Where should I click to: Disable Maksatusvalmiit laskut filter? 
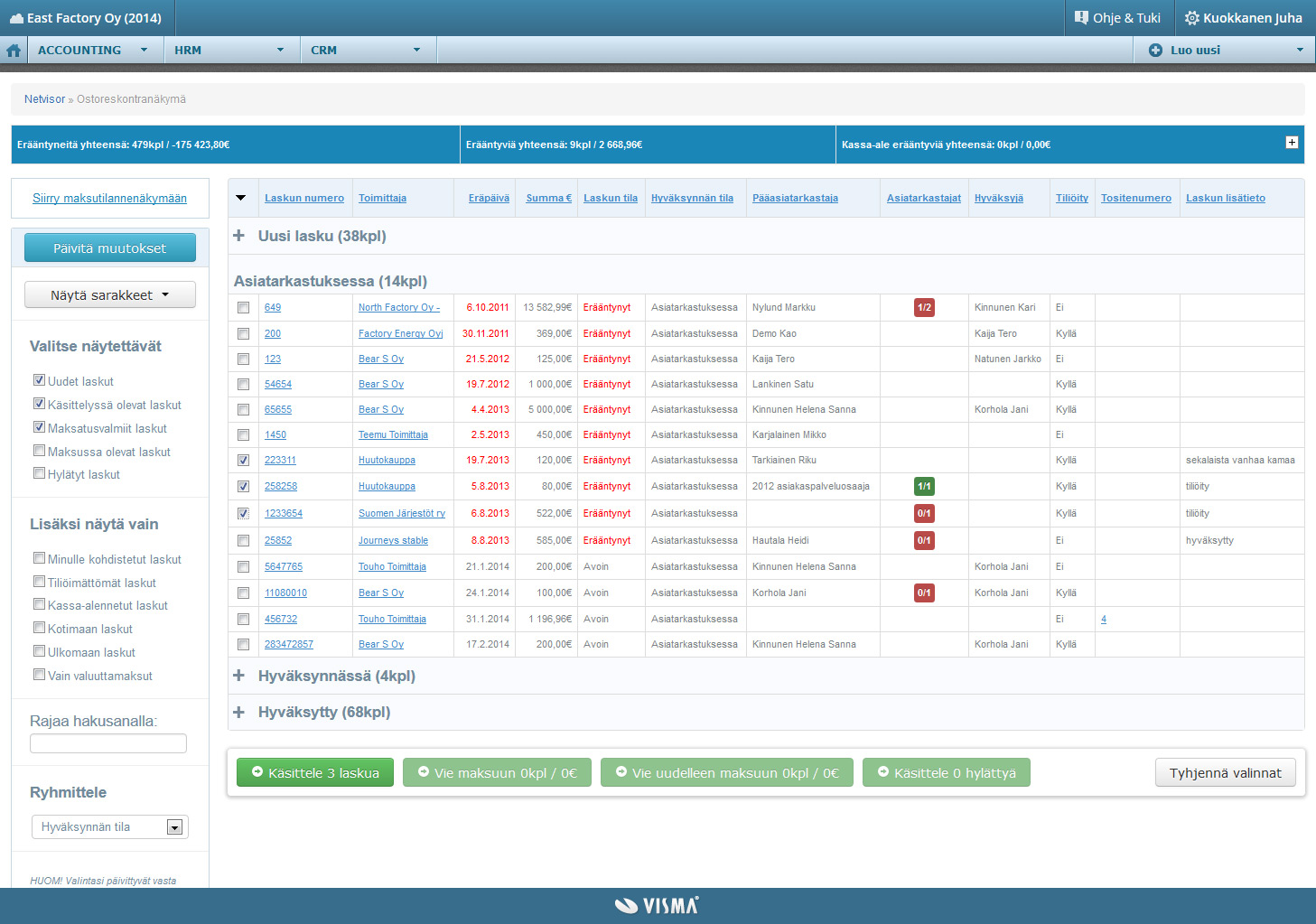point(39,427)
